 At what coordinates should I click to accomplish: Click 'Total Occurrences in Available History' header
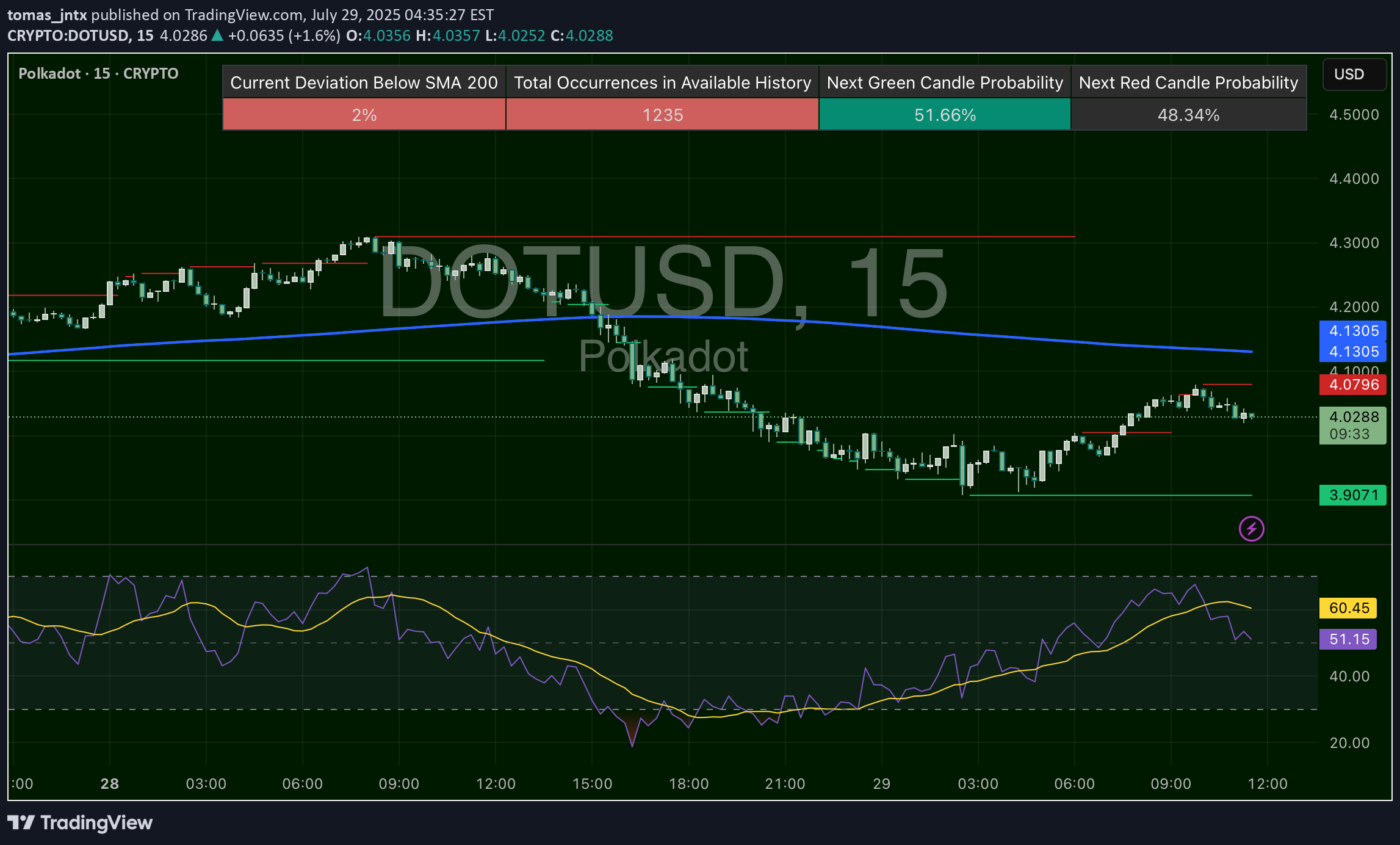(x=662, y=82)
